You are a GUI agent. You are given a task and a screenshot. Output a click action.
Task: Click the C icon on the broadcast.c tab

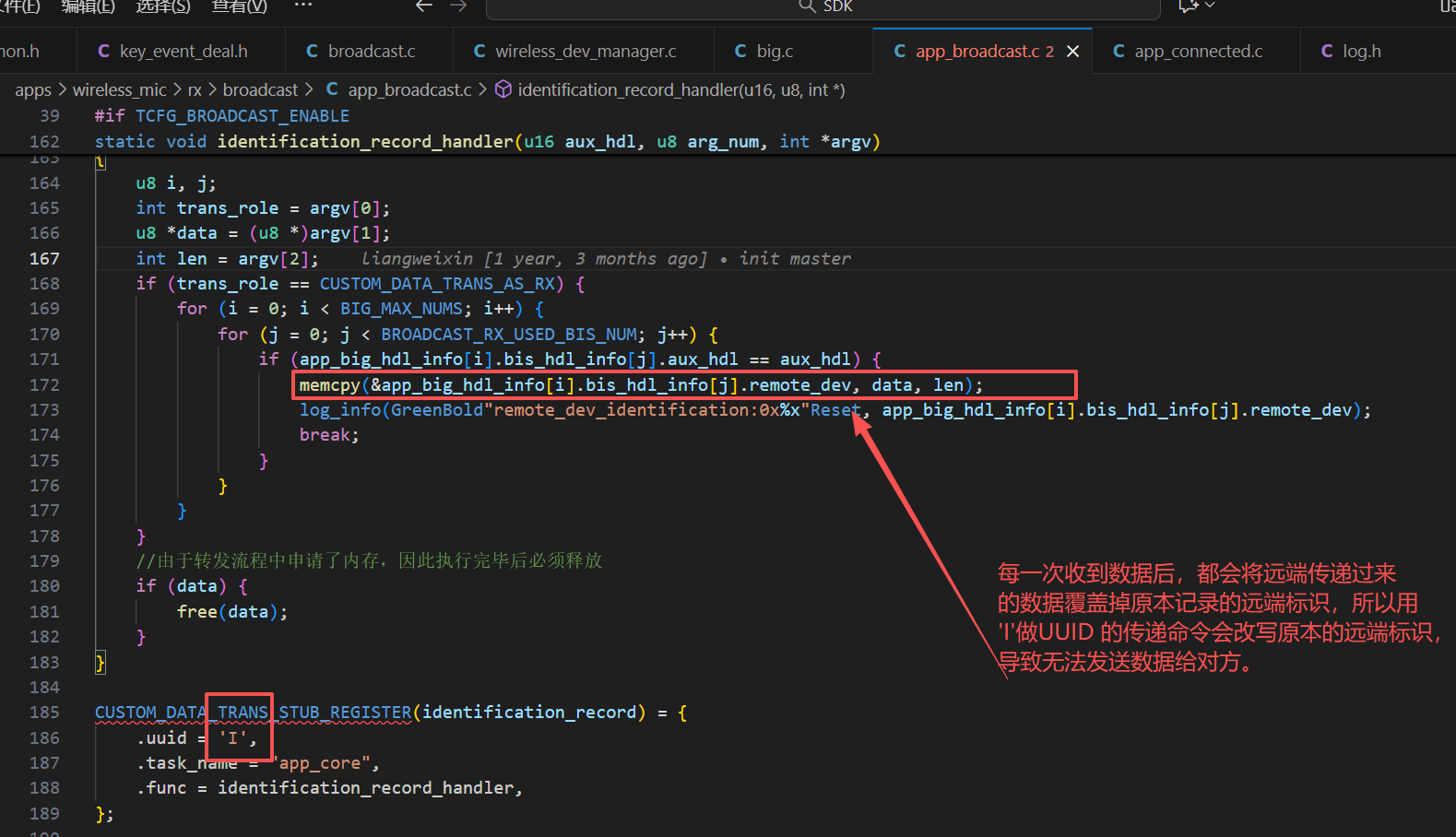point(312,52)
